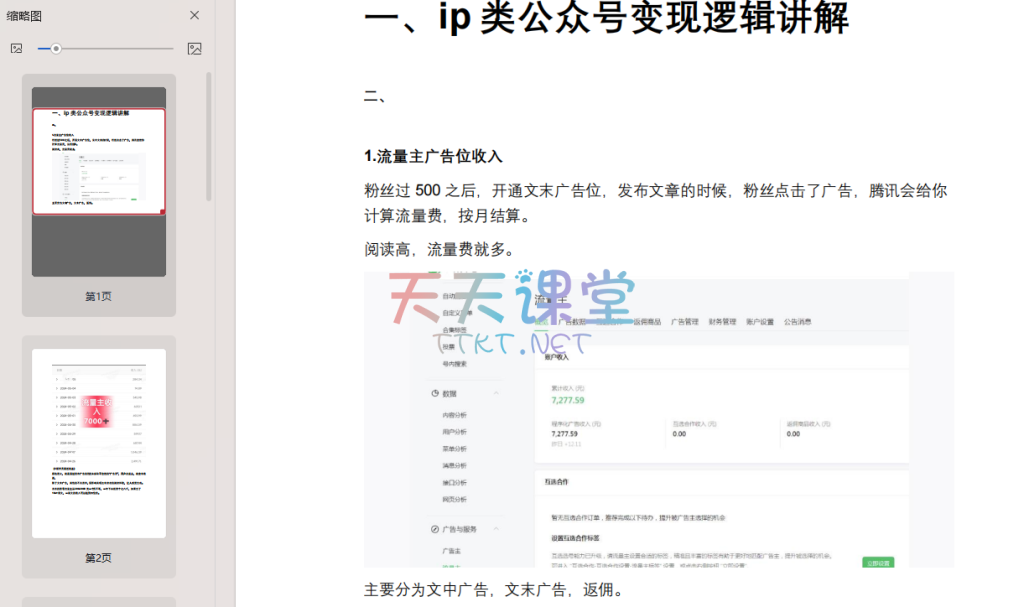The image size is (1024, 607).
Task: Select 内容分析 in the sidebar
Action: point(454,415)
